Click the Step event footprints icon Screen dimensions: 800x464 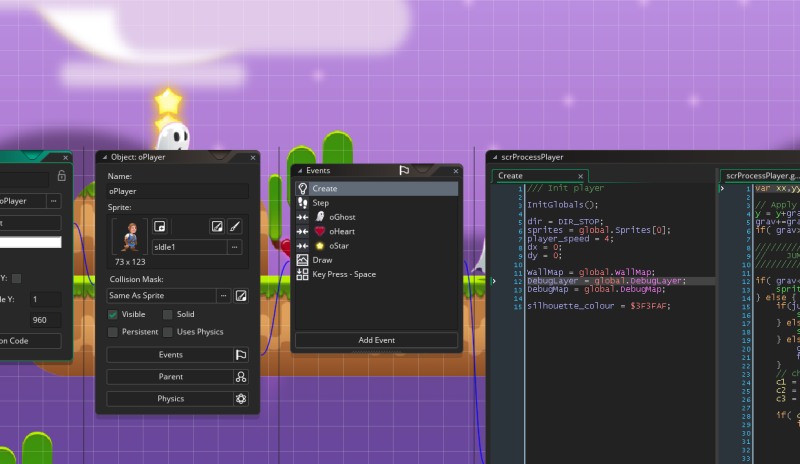point(303,203)
